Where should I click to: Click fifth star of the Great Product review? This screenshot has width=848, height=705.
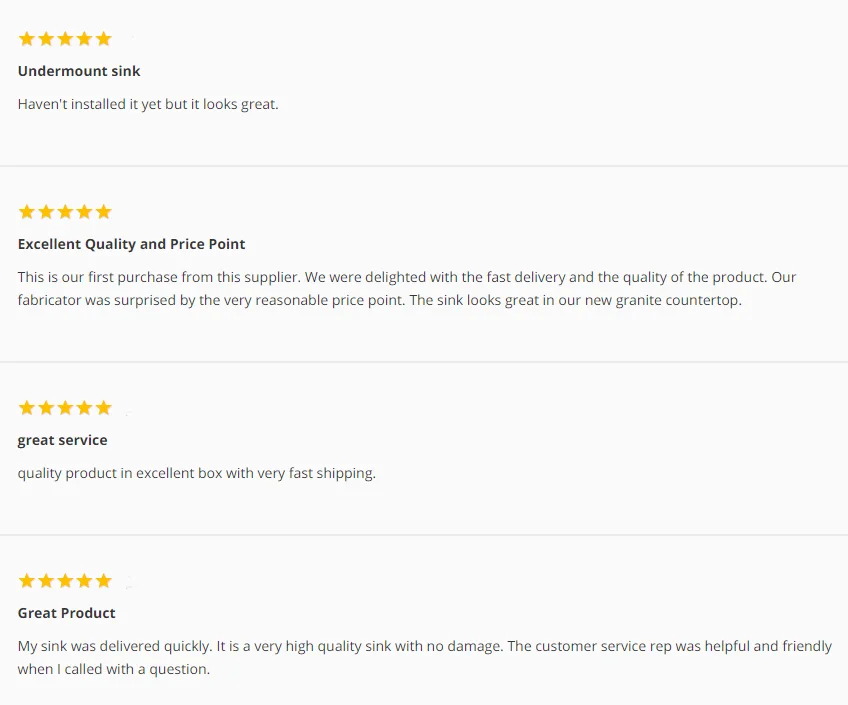pos(103,581)
